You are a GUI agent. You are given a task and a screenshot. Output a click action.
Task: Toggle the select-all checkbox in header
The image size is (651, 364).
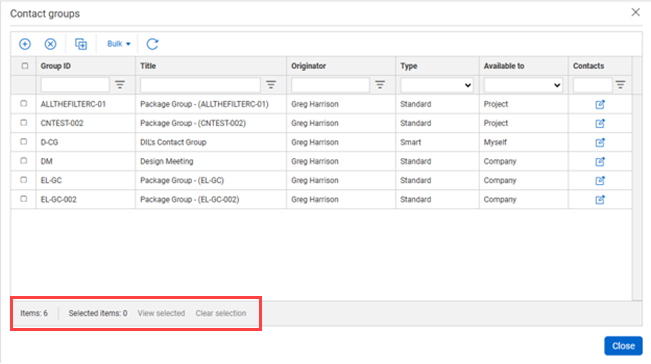(24, 66)
